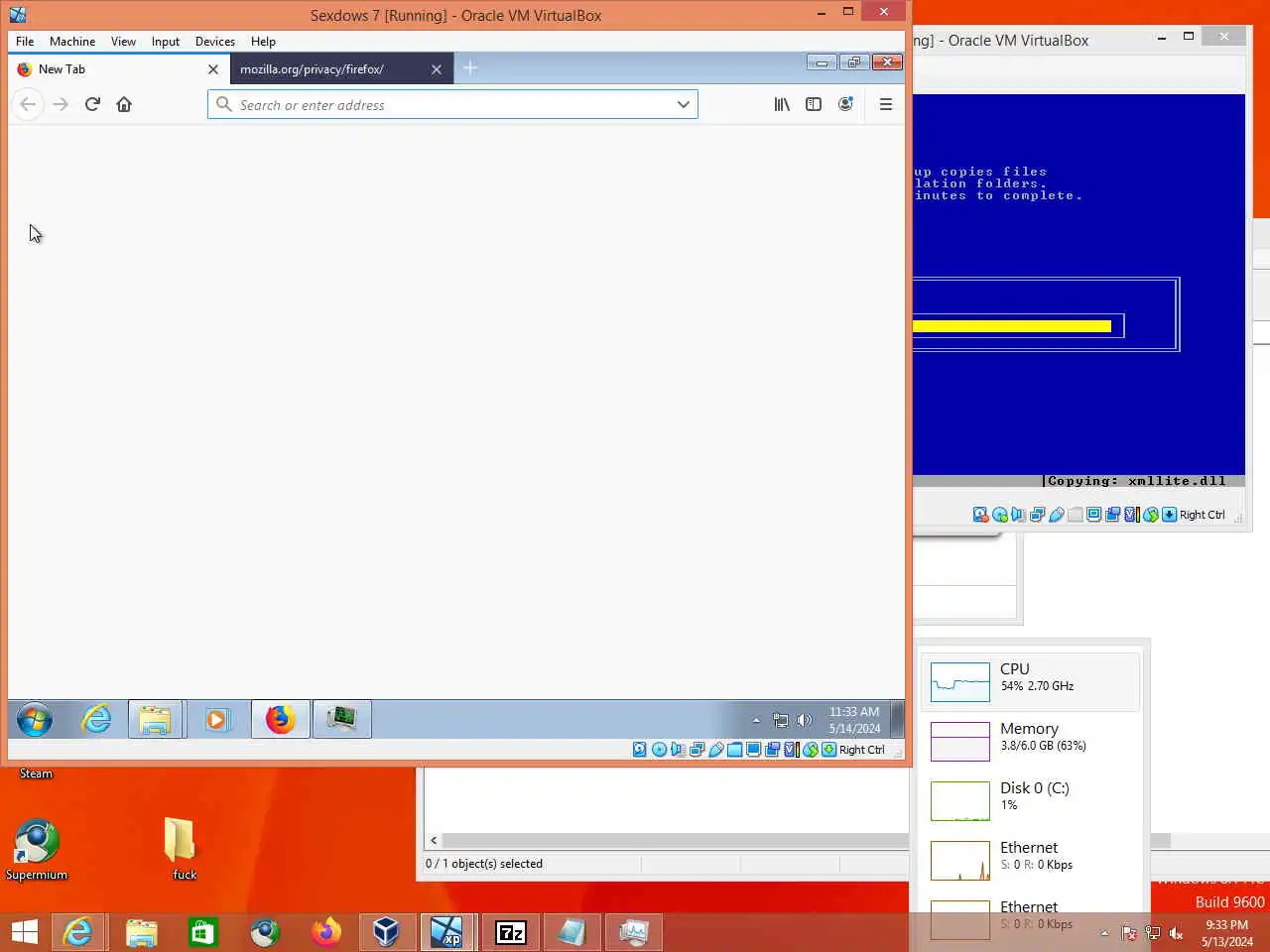Open VirtualBox File menu
The image size is (1270, 952).
point(25,42)
